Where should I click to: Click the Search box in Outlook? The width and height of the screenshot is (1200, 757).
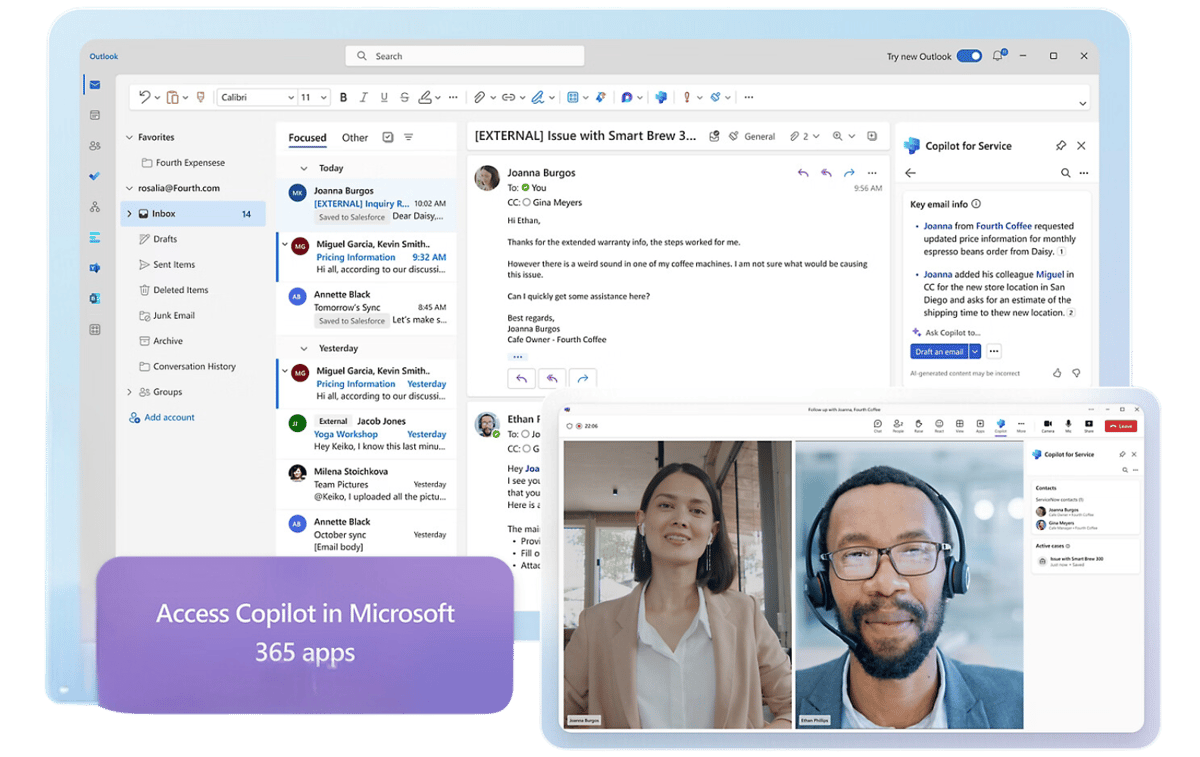[x=465, y=56]
